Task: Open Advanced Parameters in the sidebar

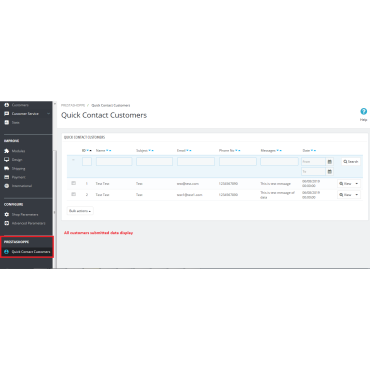Action: coord(28,223)
